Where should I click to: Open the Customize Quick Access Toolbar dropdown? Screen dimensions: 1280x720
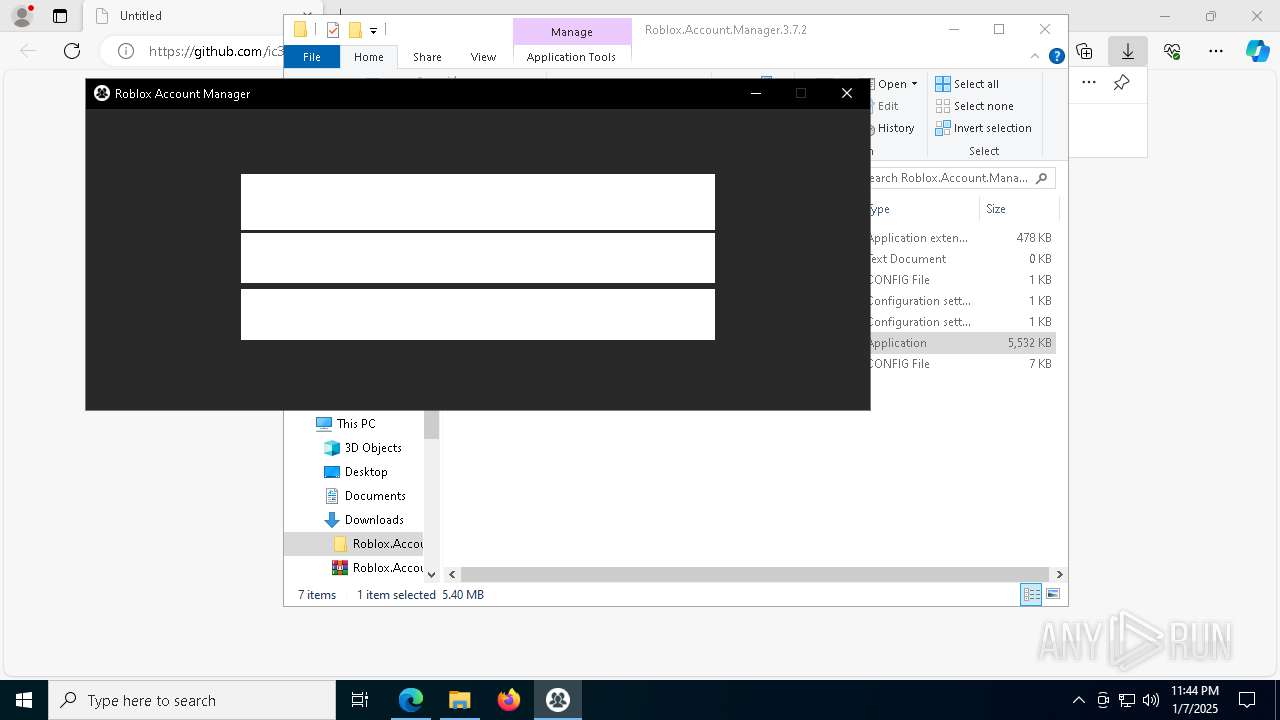373,31
